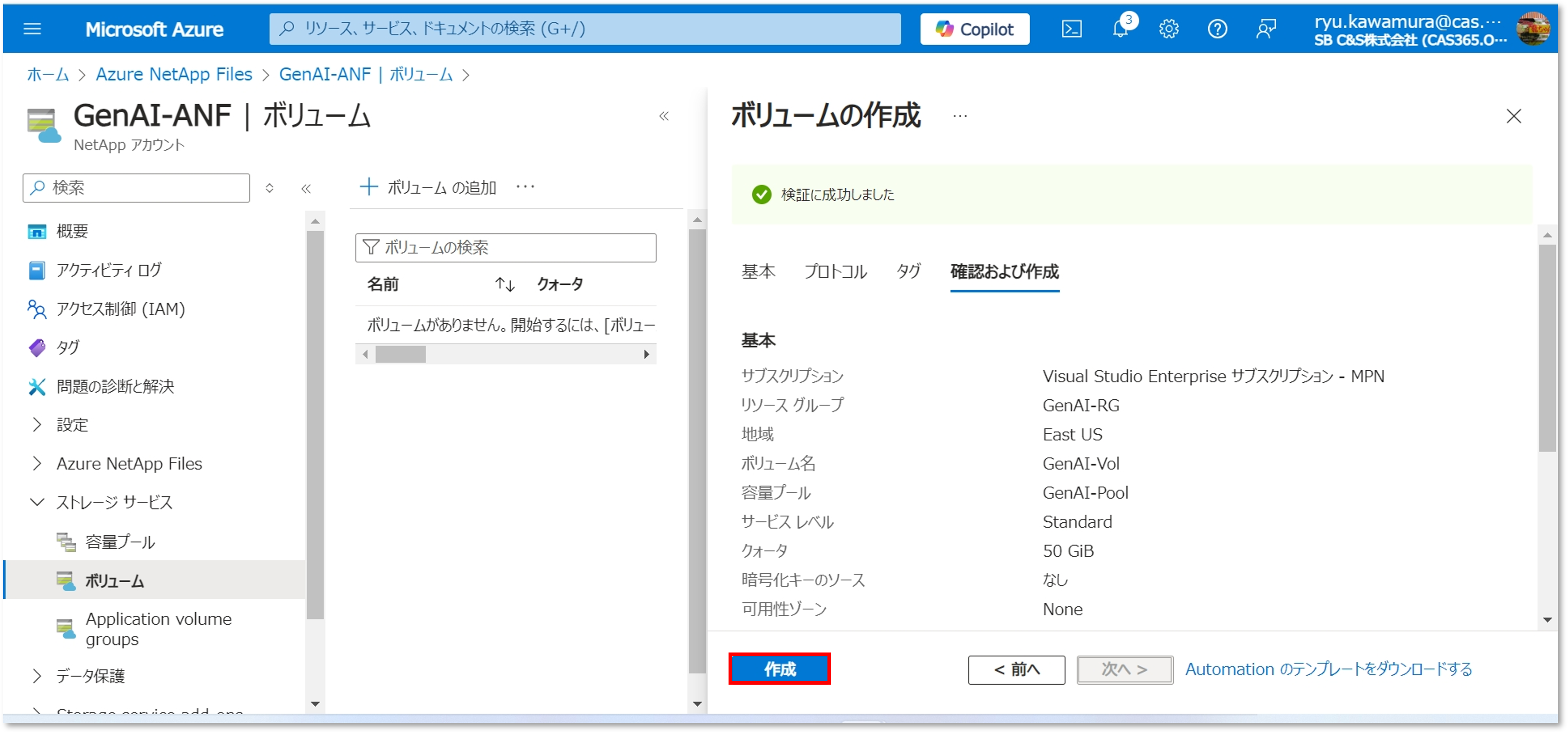The height and width of the screenshot is (733, 1568).
Task: Click the GenAI-Pool capacity pool value
Action: pos(1085,493)
